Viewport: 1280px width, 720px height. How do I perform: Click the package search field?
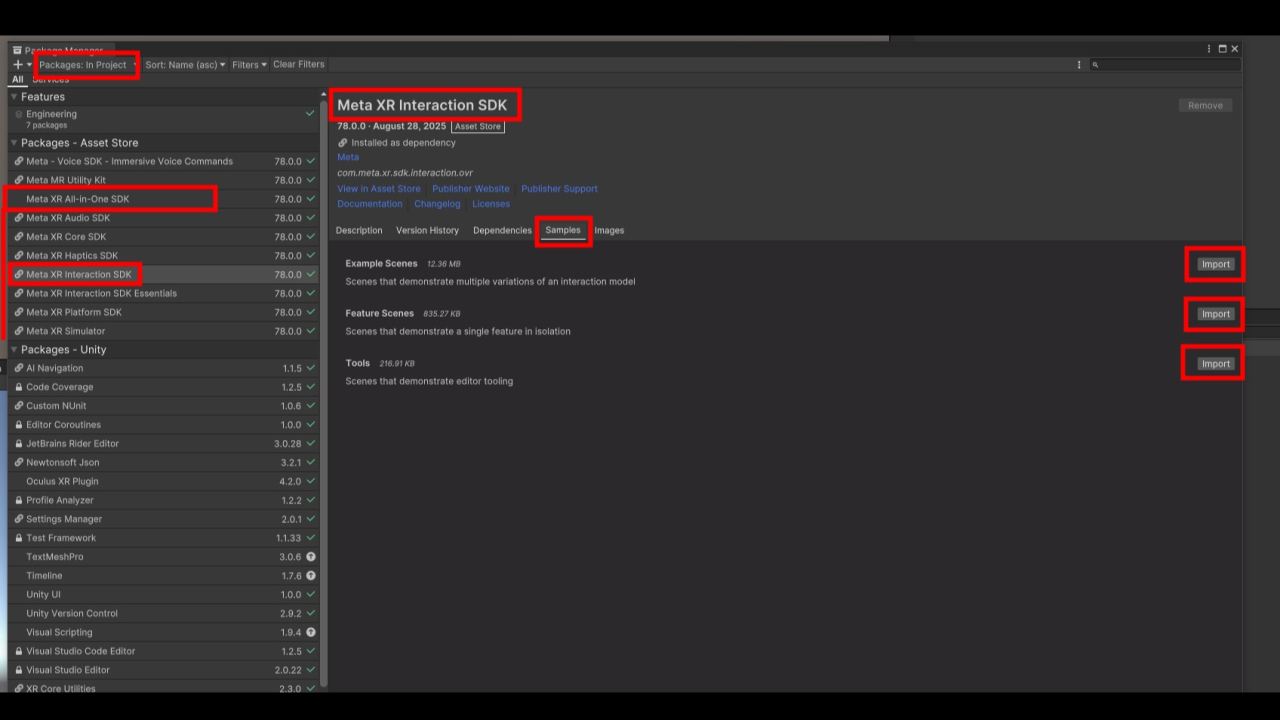click(1165, 64)
